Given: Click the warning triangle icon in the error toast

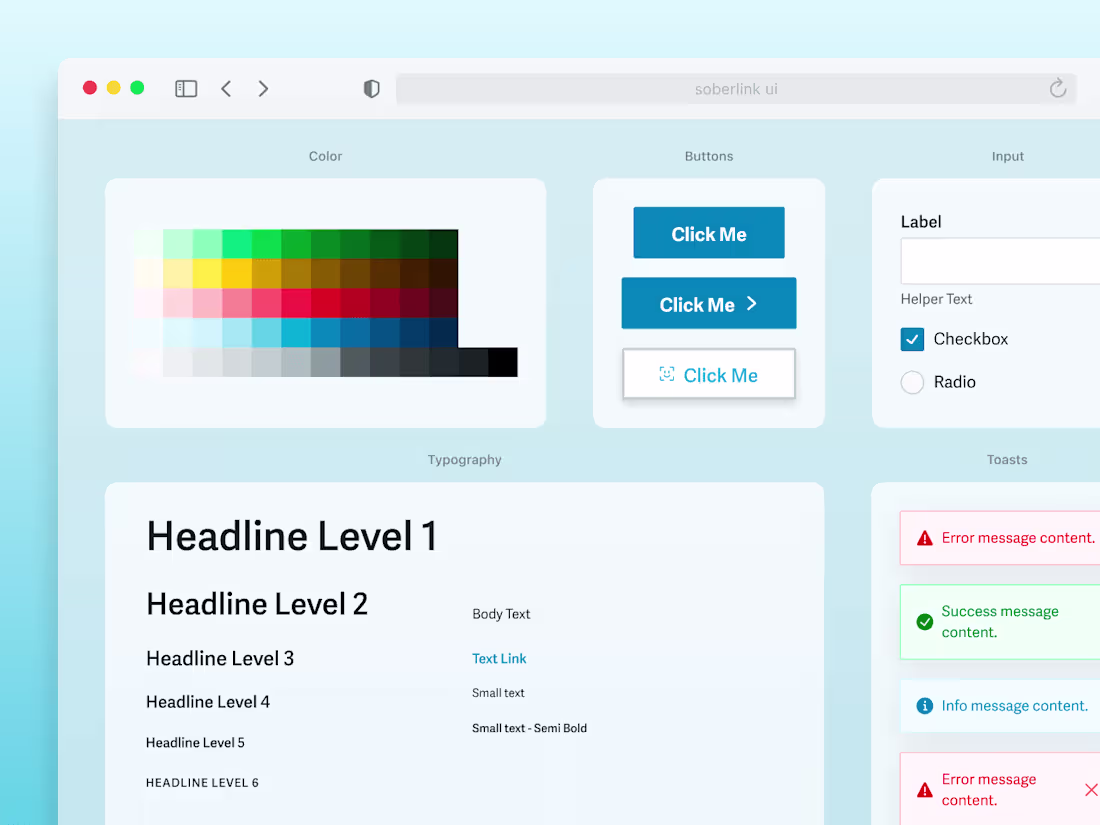Looking at the screenshot, I should click(926, 537).
